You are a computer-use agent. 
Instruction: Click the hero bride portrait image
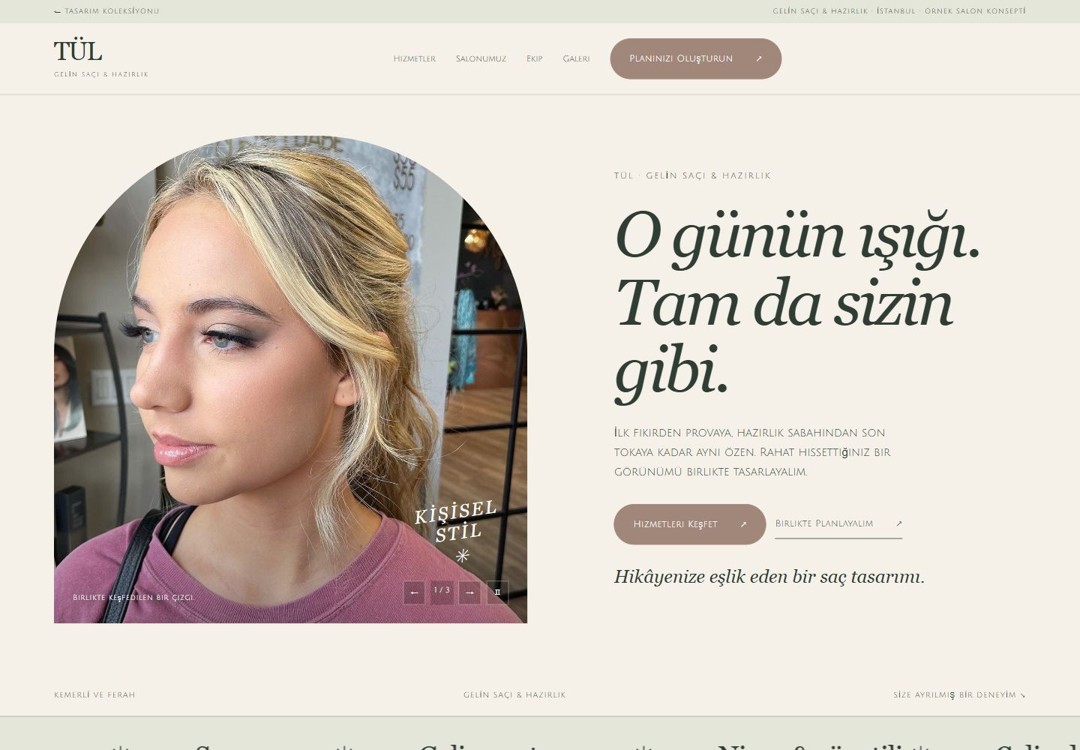click(x=291, y=379)
